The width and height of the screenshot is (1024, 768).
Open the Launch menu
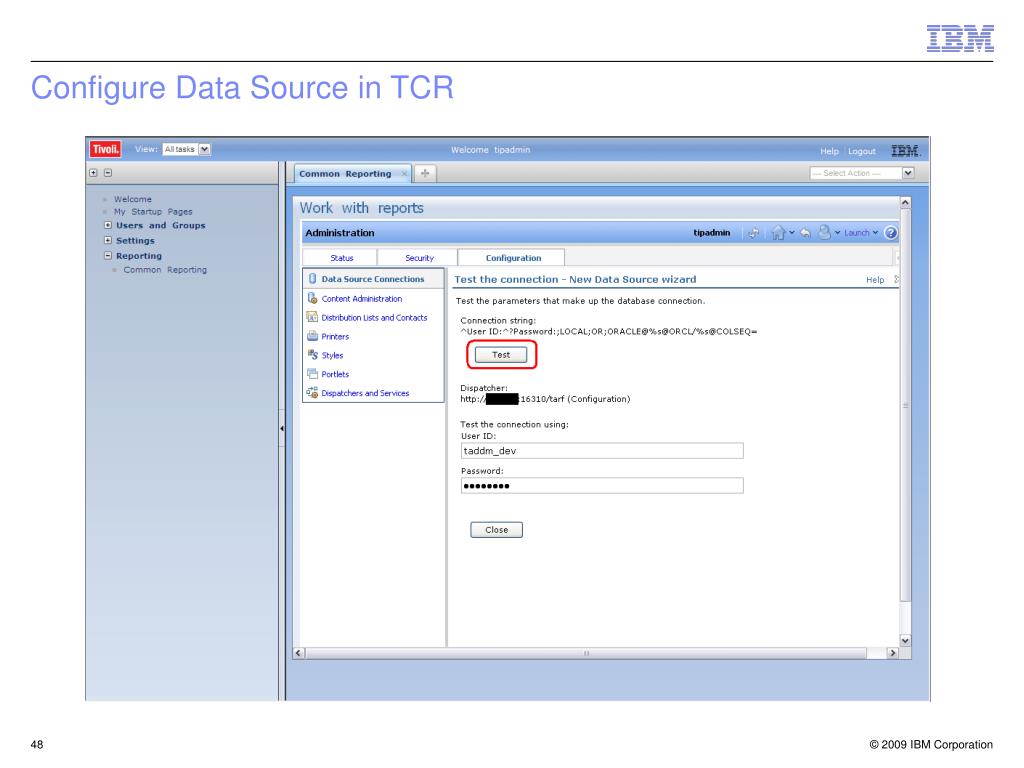point(861,232)
